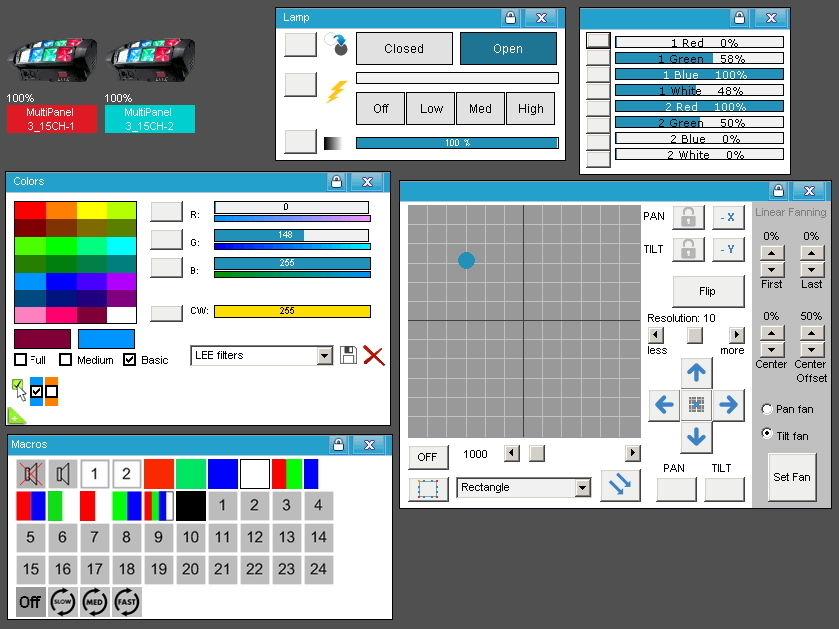Lock the Macros window
This screenshot has width=839, height=629.
coord(338,444)
